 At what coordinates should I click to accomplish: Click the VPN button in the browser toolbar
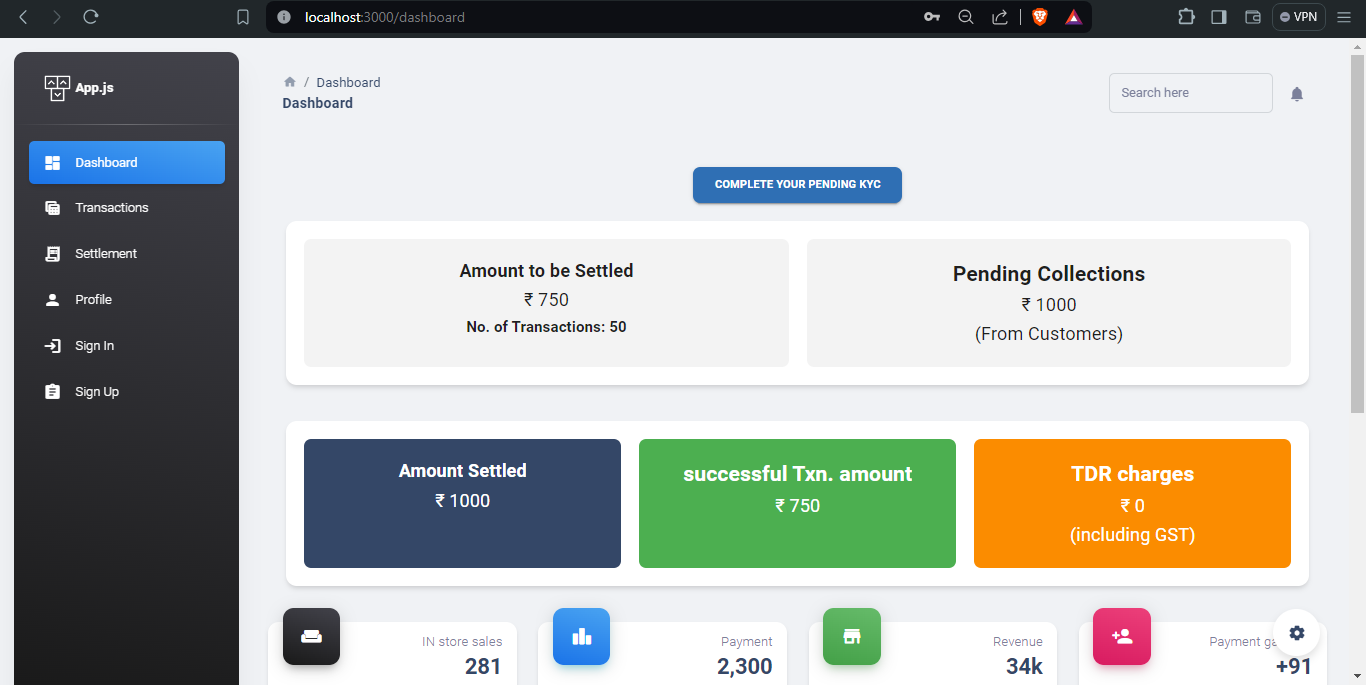click(x=1298, y=16)
